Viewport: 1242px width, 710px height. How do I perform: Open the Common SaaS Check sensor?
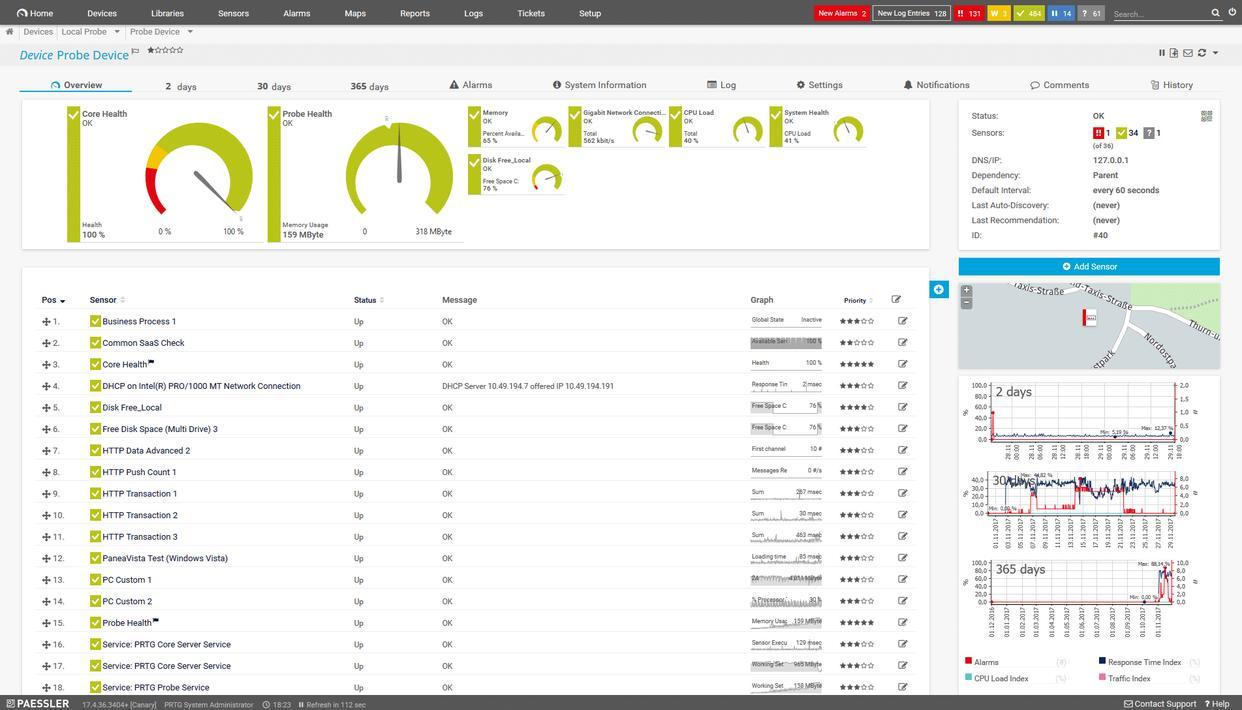tap(143, 343)
